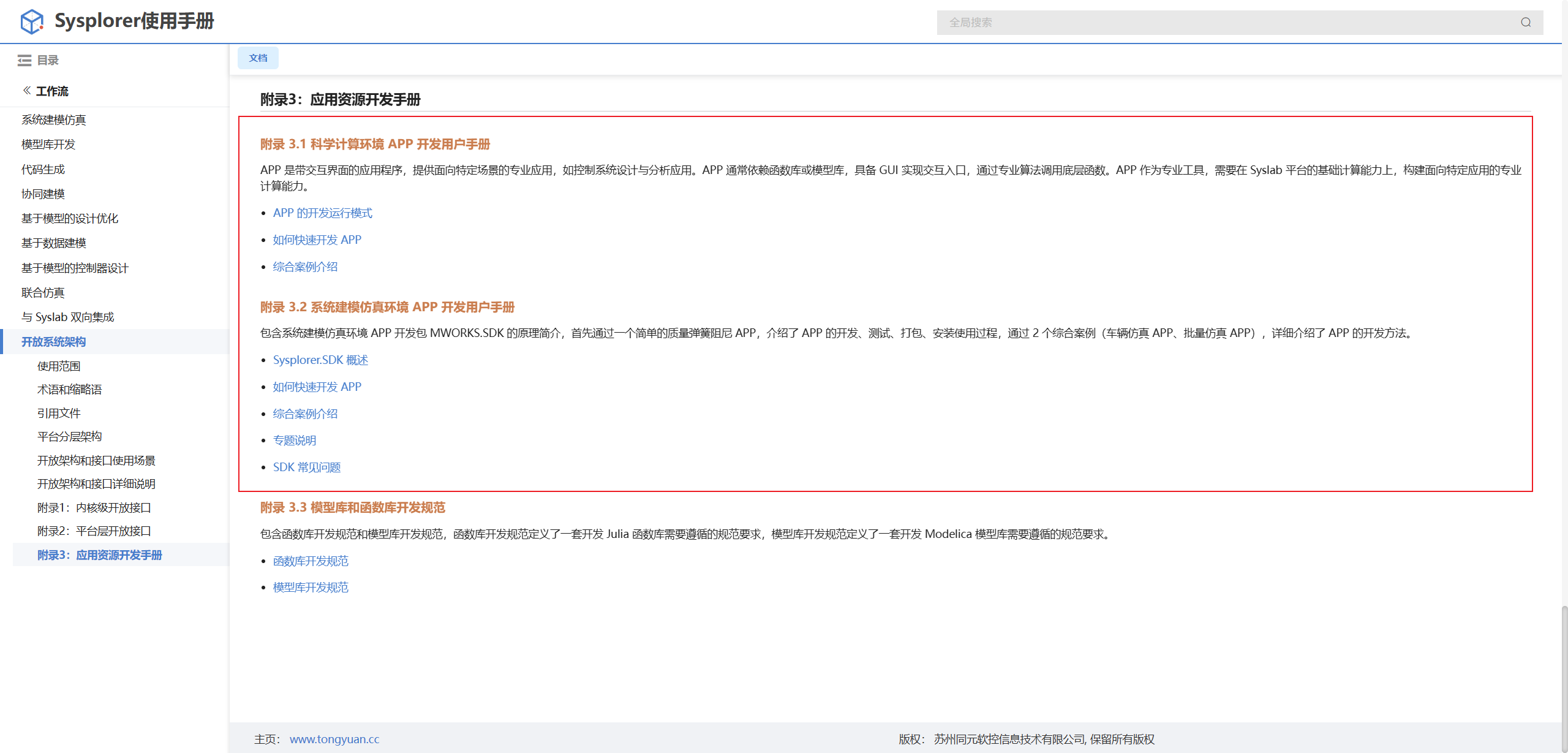Viewport: 1568px width, 753px height.
Task: Open 综合案例介绍 link under 附录 3.2
Action: (x=305, y=414)
